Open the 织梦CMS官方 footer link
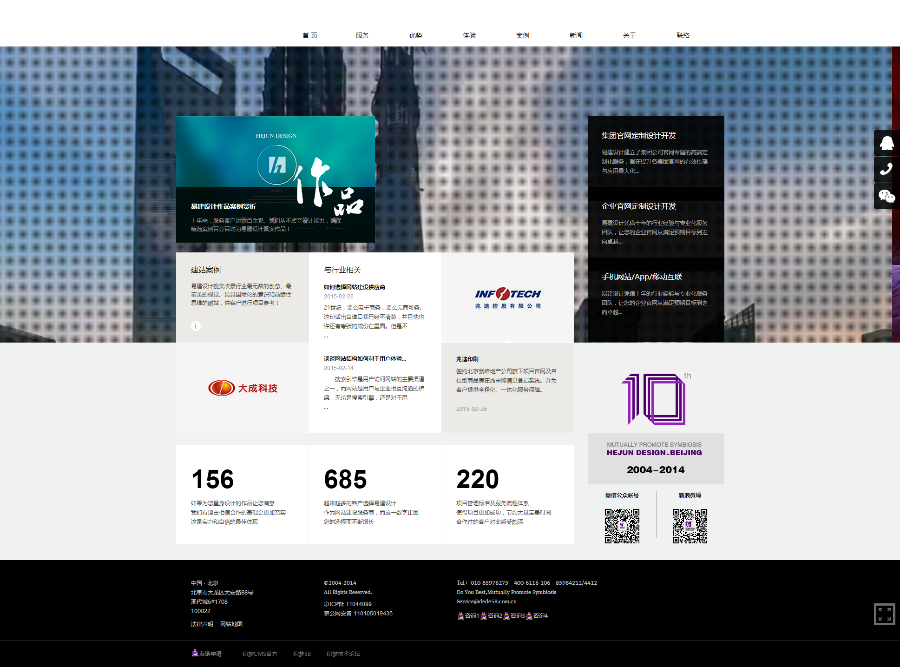 259,654
